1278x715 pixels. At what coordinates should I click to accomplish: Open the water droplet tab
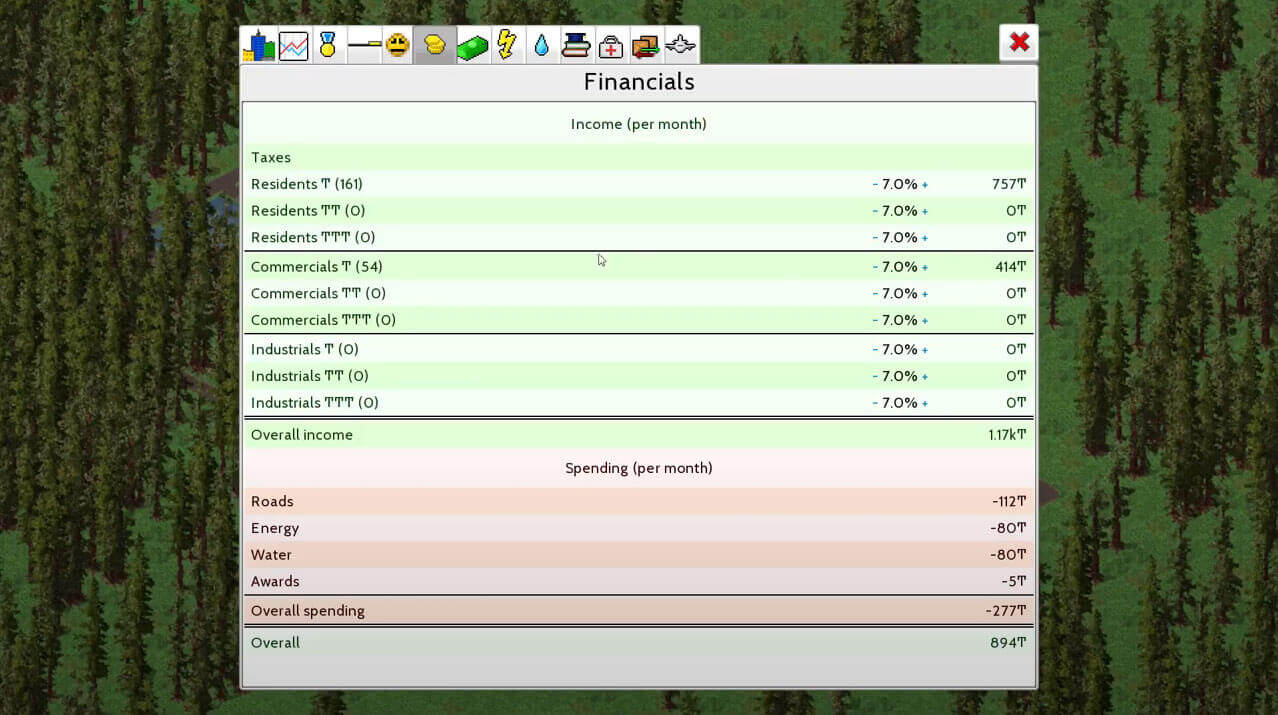click(x=541, y=46)
